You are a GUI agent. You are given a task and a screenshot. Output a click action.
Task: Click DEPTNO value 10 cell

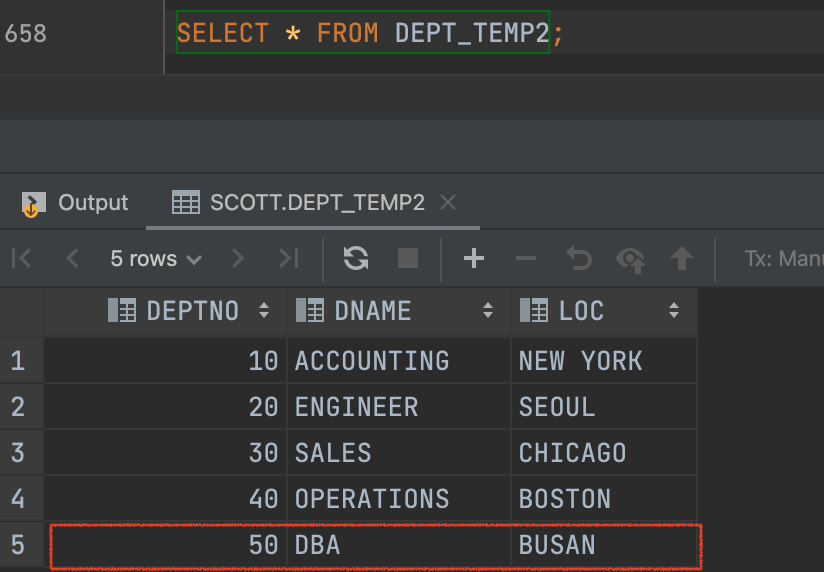[x=165, y=361]
